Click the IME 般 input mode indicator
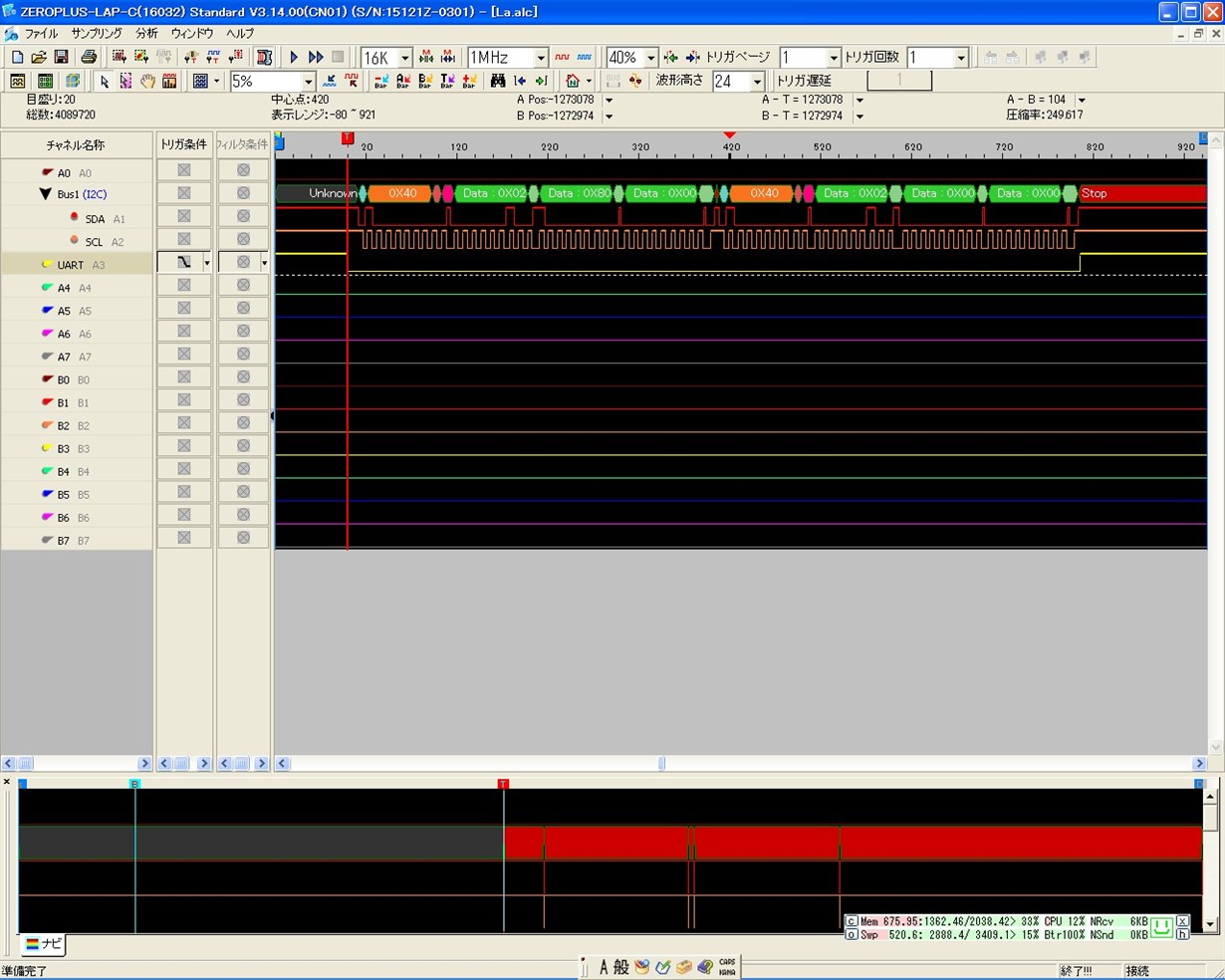 tap(620, 966)
